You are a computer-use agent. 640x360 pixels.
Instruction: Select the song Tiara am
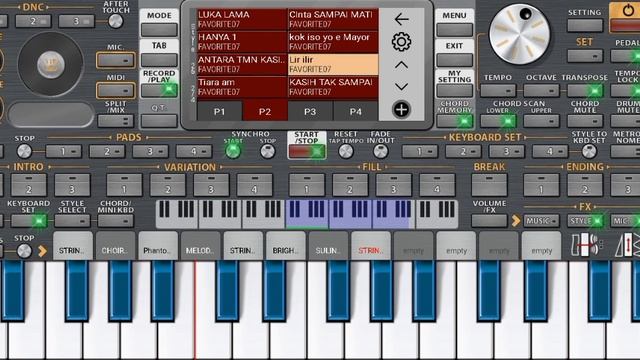pos(242,87)
